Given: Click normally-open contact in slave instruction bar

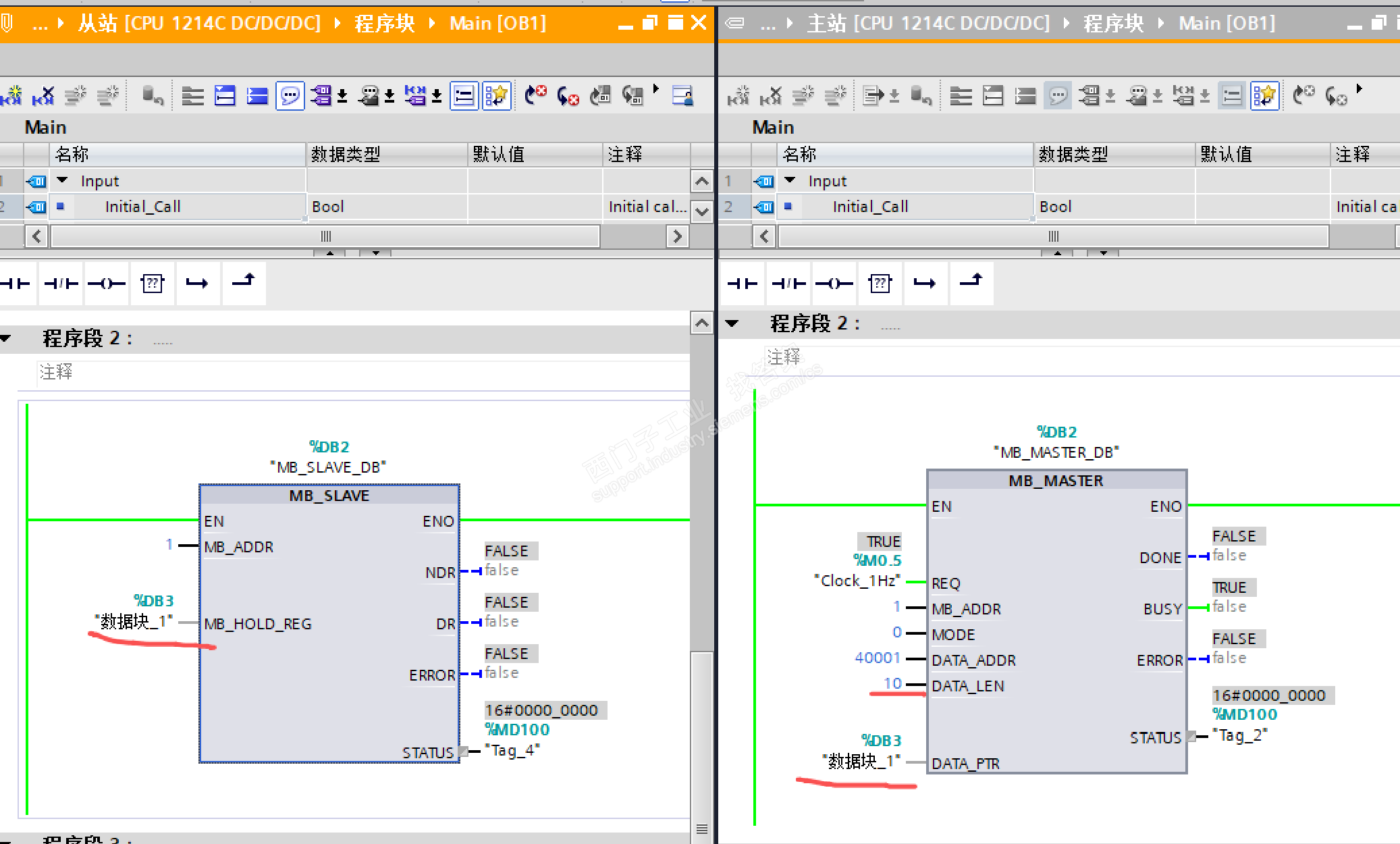Looking at the screenshot, I should pyautogui.click(x=16, y=284).
